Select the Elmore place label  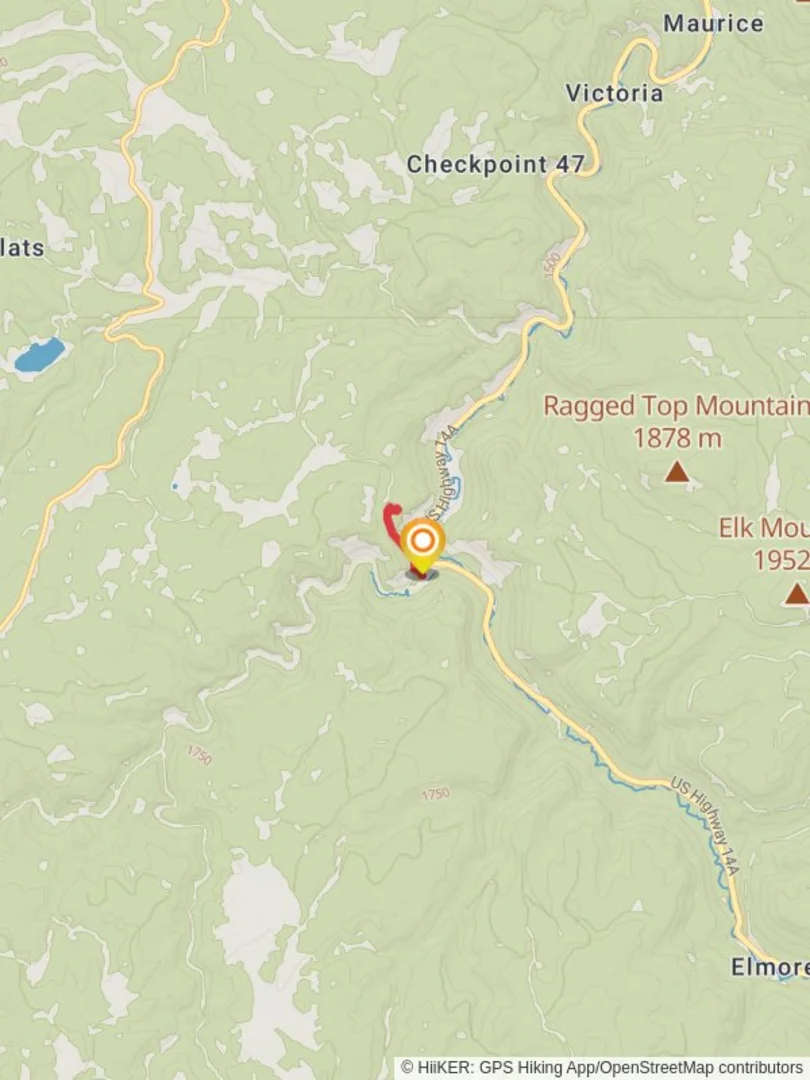770,967
